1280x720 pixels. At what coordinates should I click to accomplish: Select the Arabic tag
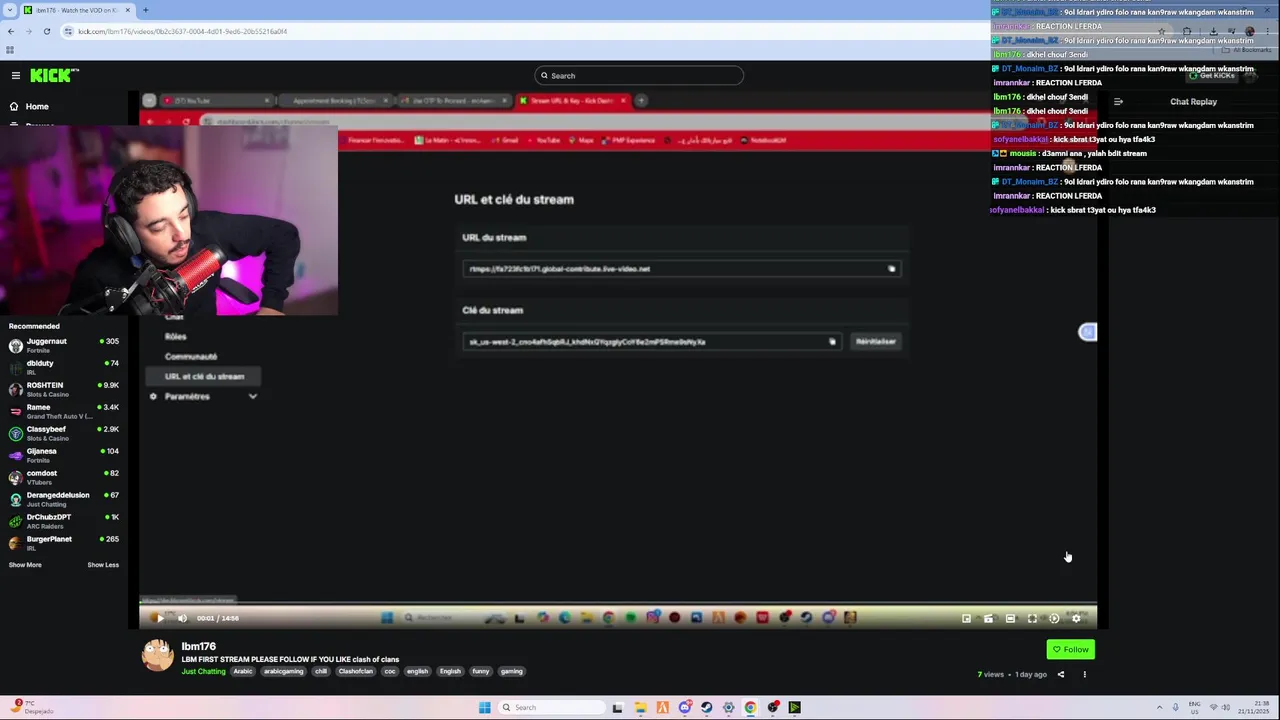pos(243,671)
